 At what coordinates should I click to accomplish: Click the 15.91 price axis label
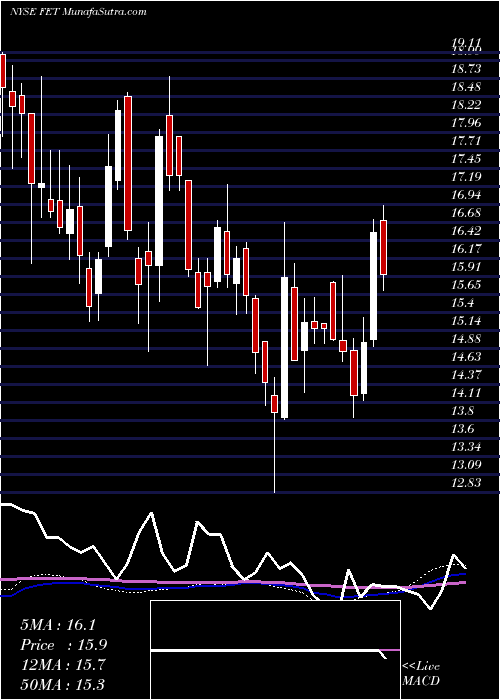tap(466, 267)
